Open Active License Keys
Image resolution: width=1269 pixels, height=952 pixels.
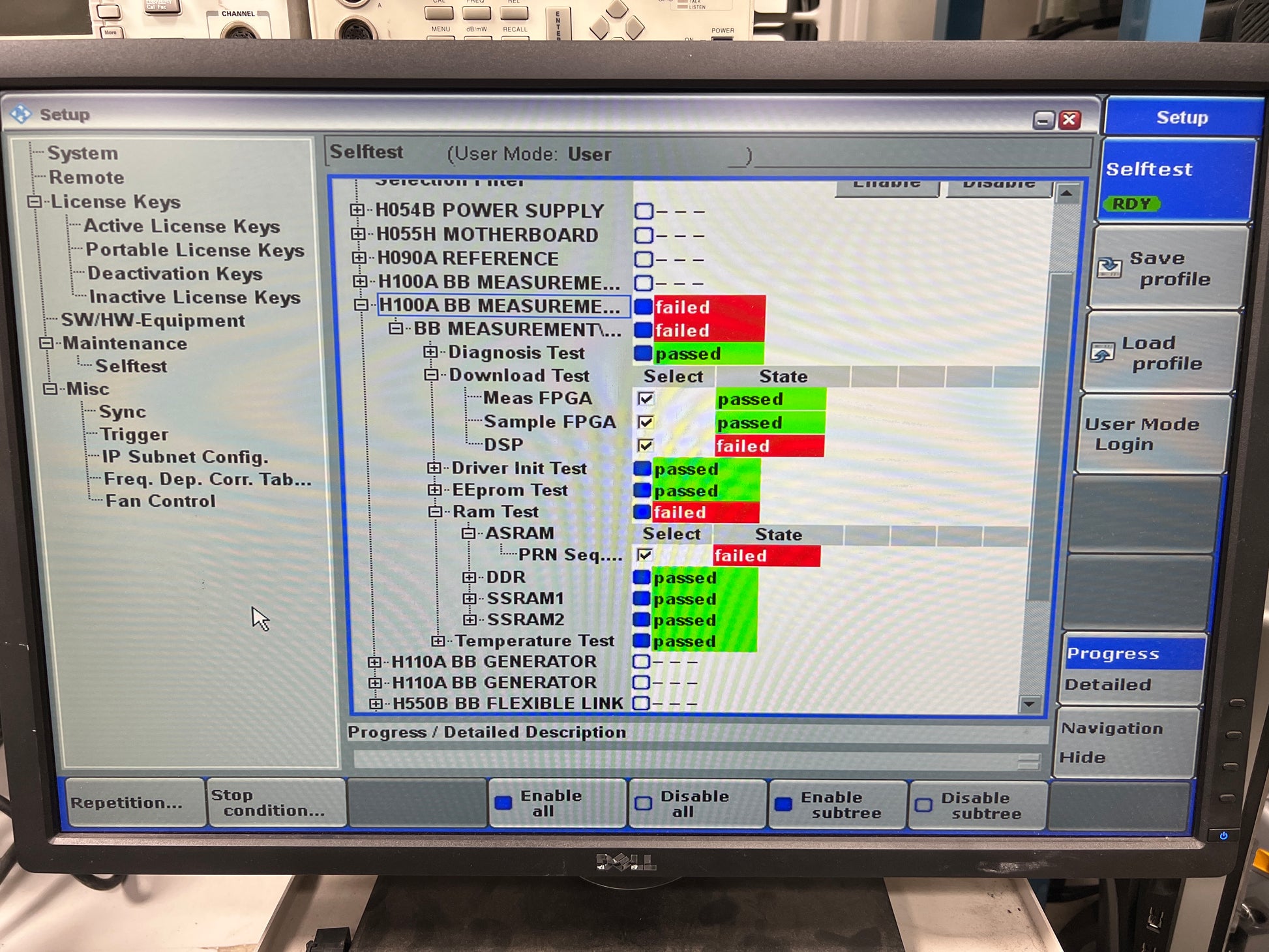coord(182,226)
